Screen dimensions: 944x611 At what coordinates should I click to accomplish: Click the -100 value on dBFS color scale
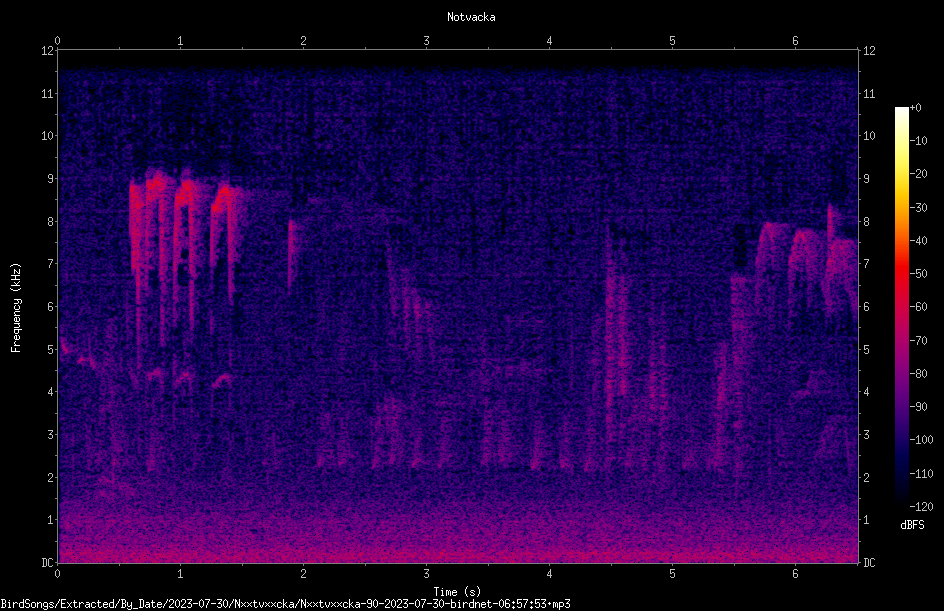[921, 439]
